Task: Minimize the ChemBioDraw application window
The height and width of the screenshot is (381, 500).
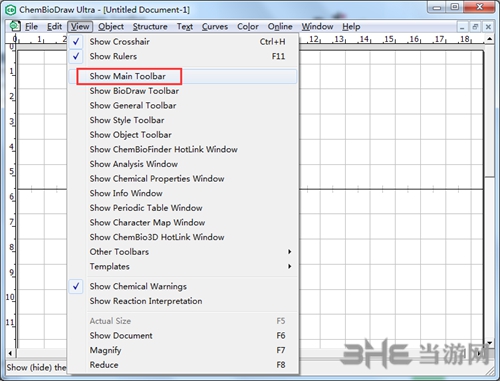Action: click(x=437, y=7)
